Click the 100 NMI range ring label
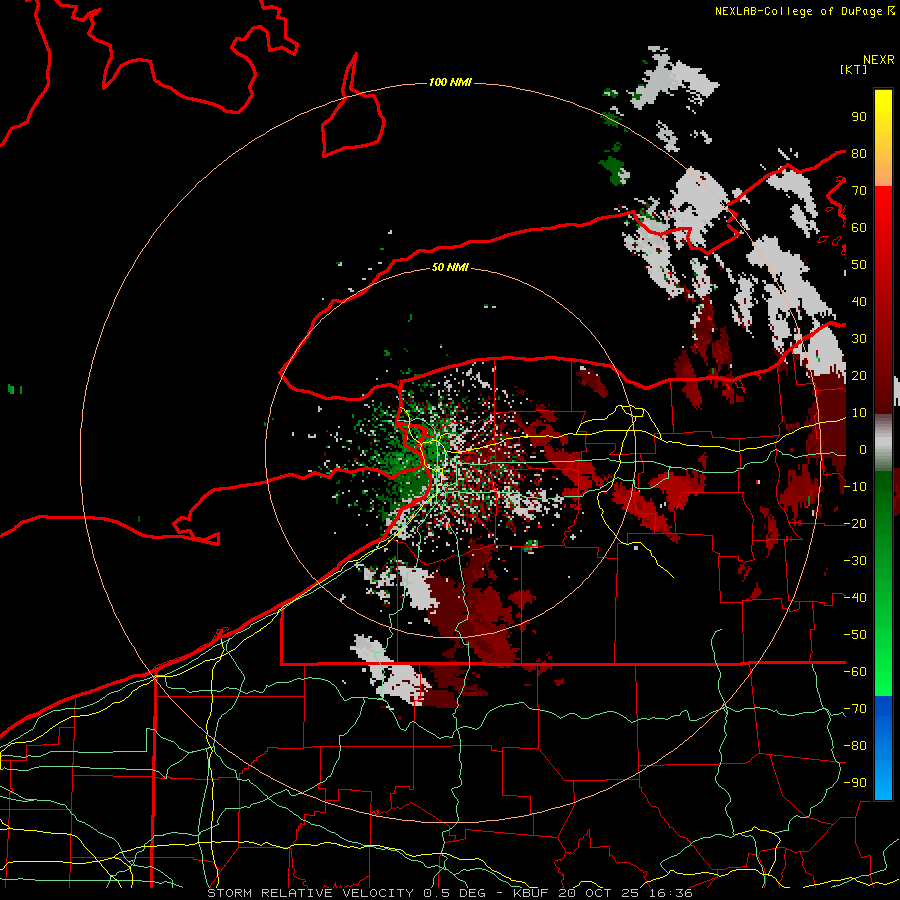The image size is (900, 900). coord(450,82)
